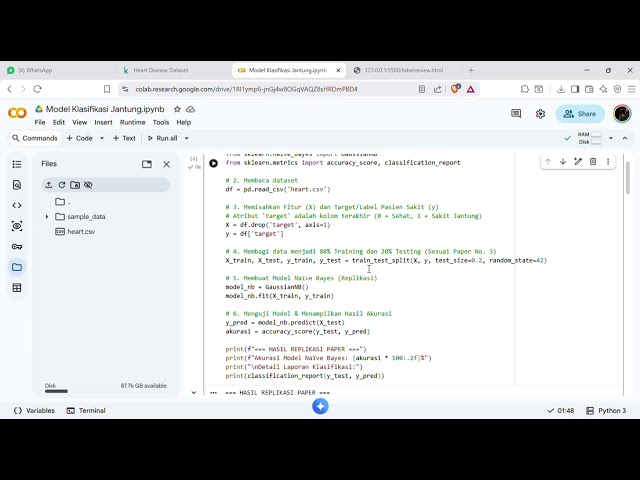Open the Data explorer eye-scan sidebar icon
Image resolution: width=640 pixels, height=480 pixels.
17,226
